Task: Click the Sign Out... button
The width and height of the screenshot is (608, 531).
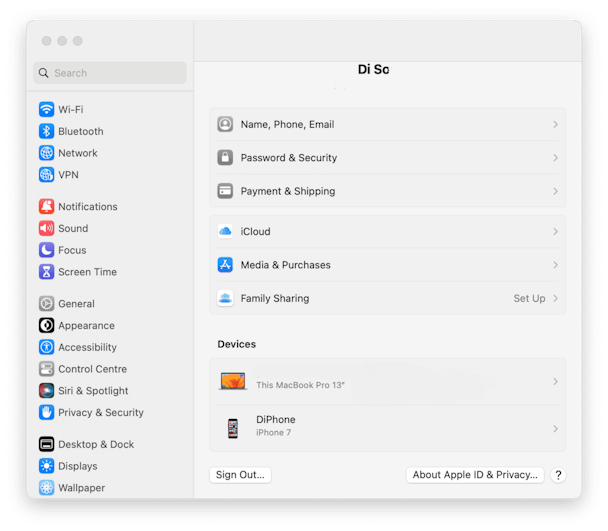Action: 240,475
